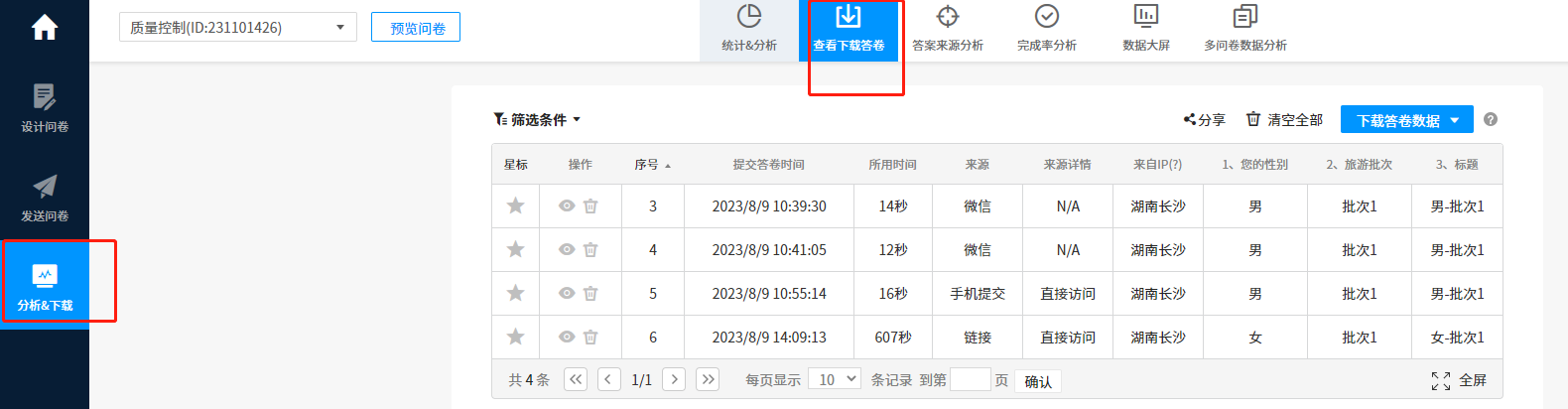Enter full screen with 全屏 icon
The image size is (1568, 409).
[1459, 380]
